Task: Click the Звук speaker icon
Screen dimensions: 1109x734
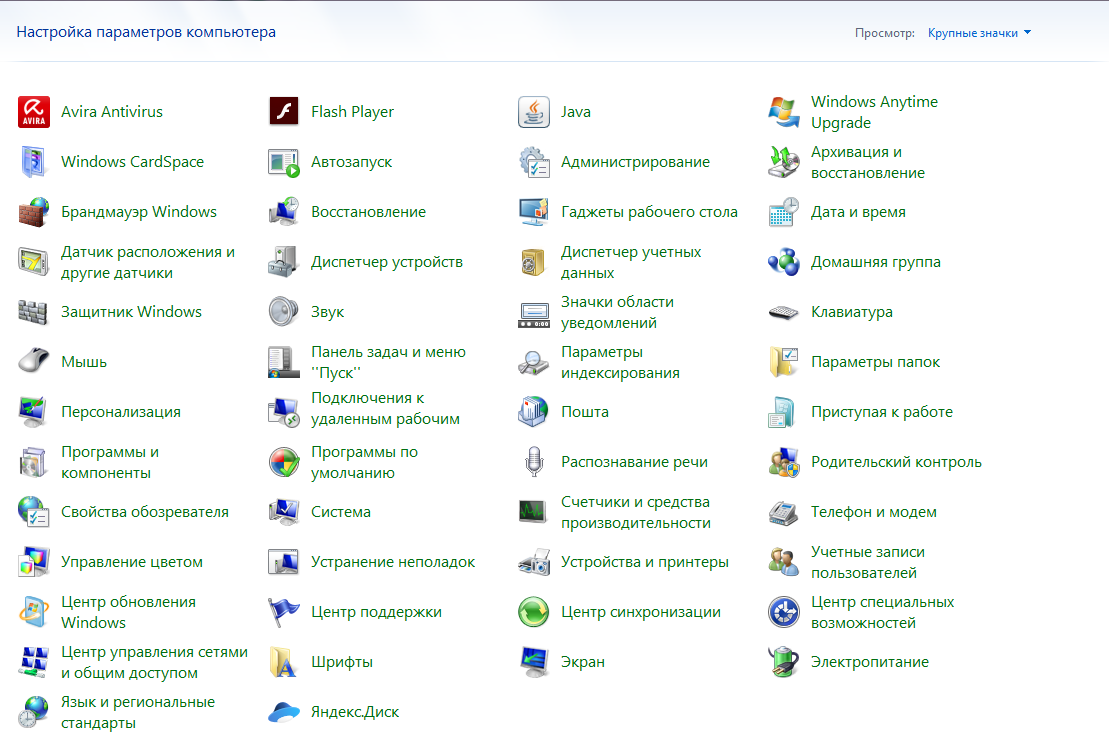Action: pyautogui.click(x=284, y=312)
